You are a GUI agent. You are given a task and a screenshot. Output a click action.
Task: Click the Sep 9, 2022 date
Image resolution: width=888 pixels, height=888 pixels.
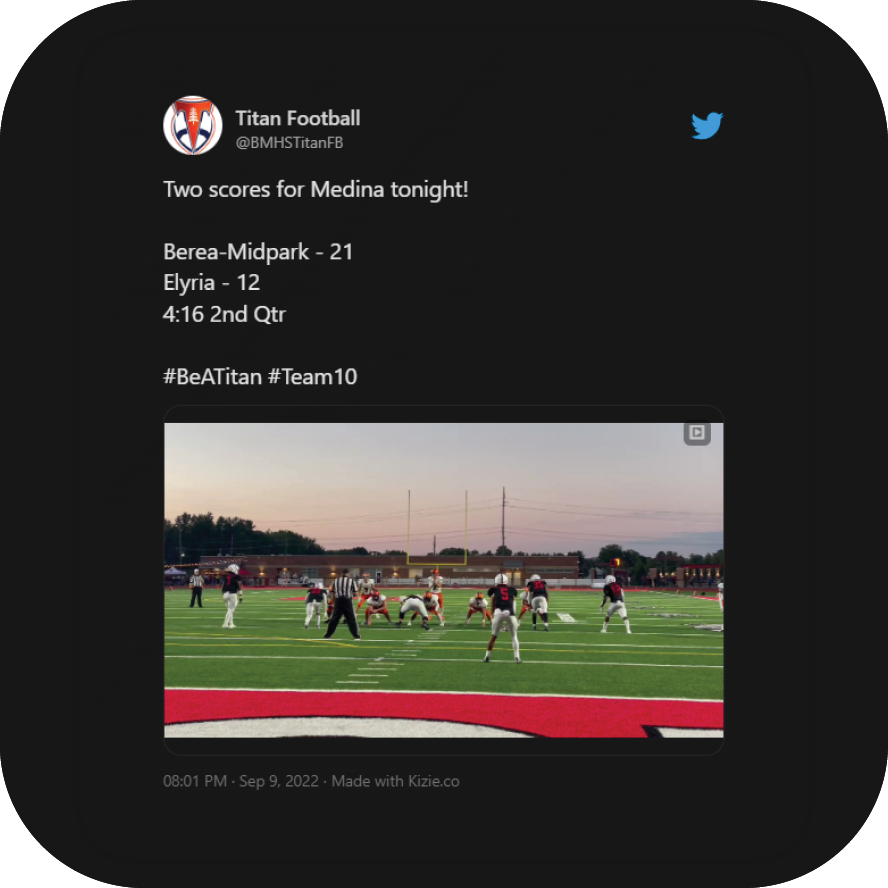(279, 781)
